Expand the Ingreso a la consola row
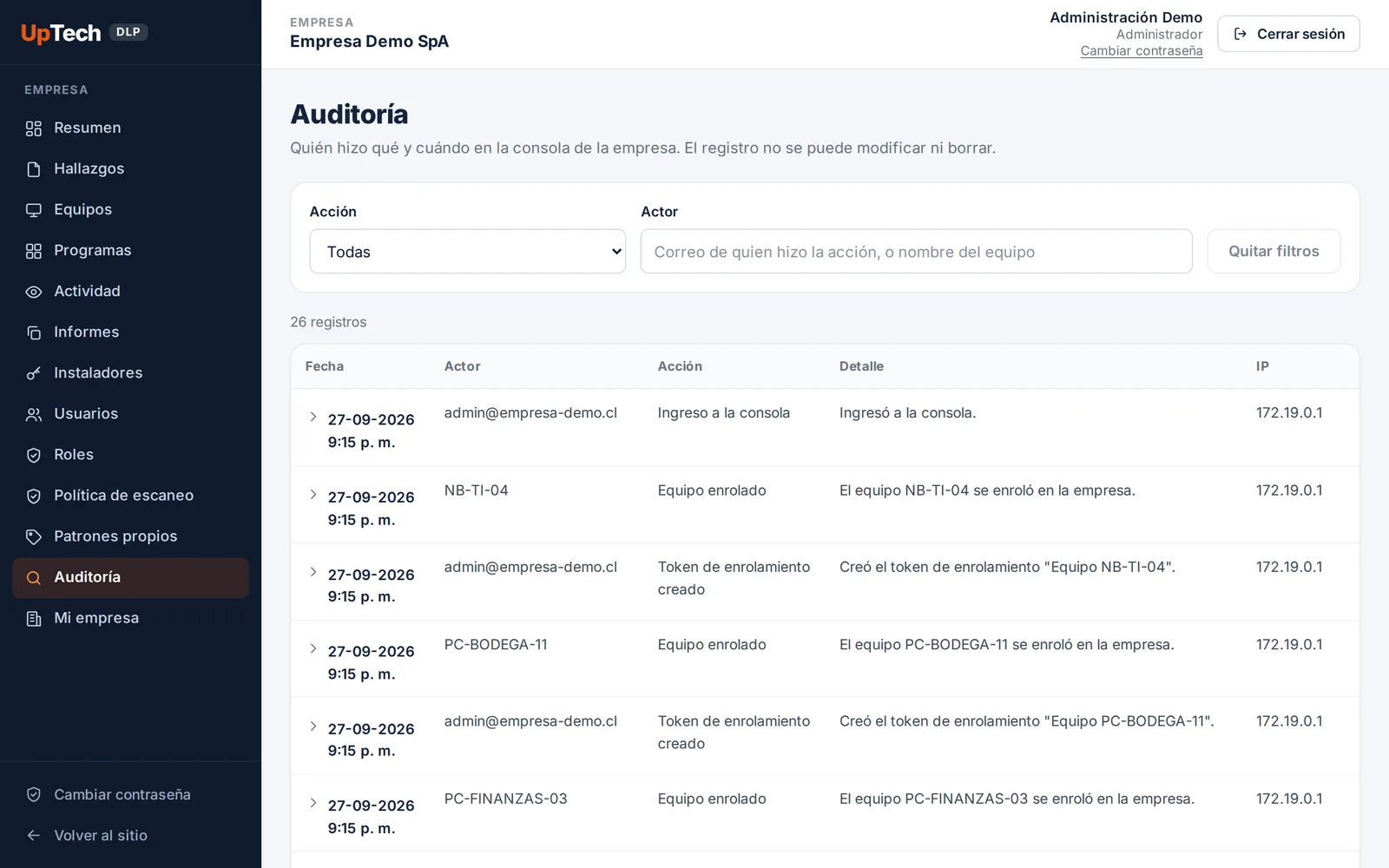Image resolution: width=1389 pixels, height=868 pixels. tap(313, 417)
